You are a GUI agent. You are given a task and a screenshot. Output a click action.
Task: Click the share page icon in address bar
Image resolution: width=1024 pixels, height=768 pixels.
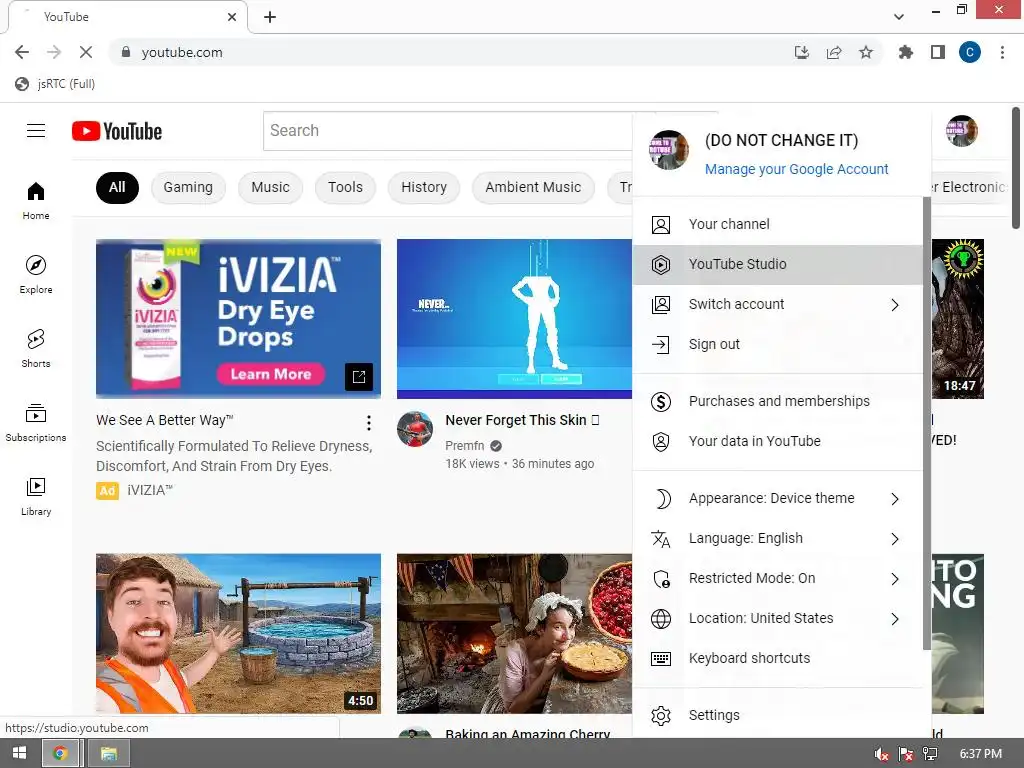pyautogui.click(x=834, y=52)
